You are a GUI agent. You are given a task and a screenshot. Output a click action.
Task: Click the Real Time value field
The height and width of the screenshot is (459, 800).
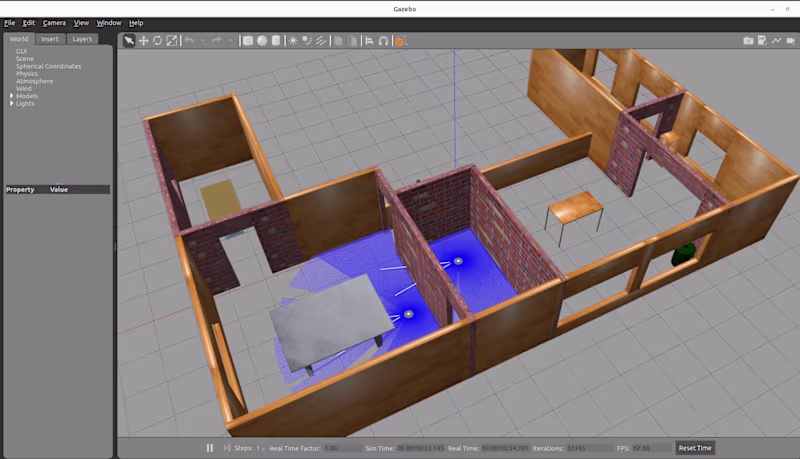click(x=505, y=448)
